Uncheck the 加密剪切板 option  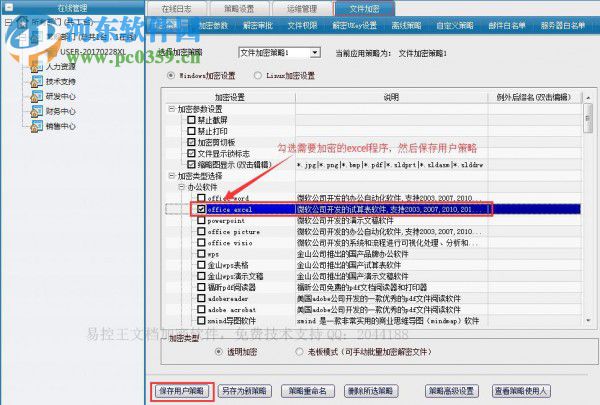point(191,142)
